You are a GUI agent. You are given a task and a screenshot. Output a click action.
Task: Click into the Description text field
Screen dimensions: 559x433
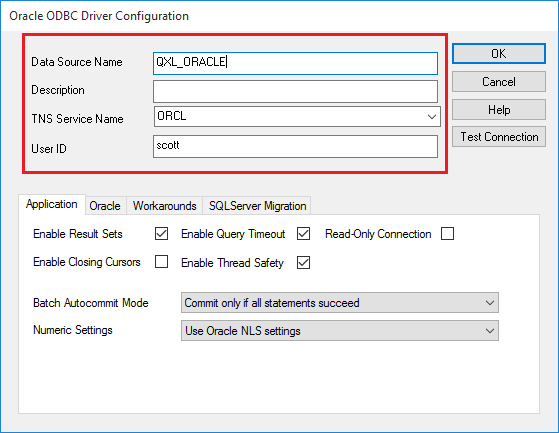[295, 91]
